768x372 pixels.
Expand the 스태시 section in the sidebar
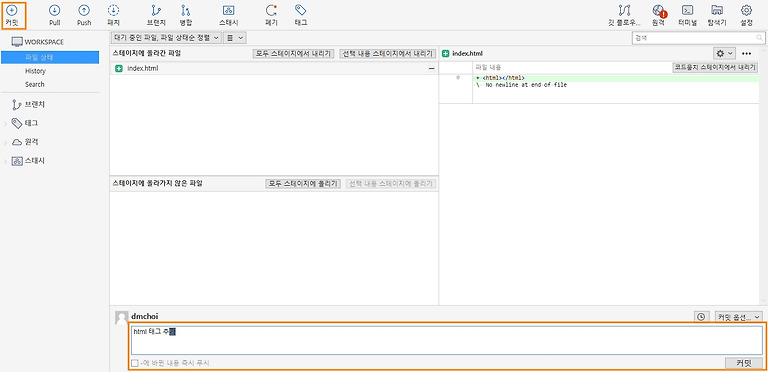(5, 161)
